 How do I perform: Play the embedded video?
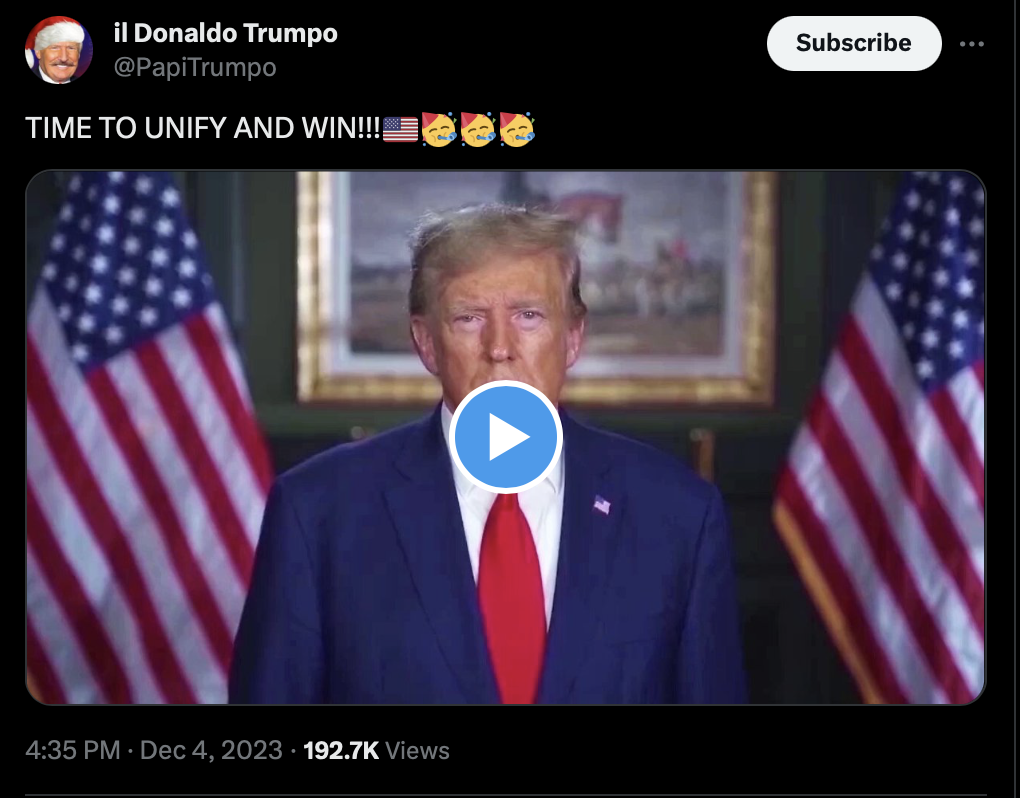tap(505, 437)
